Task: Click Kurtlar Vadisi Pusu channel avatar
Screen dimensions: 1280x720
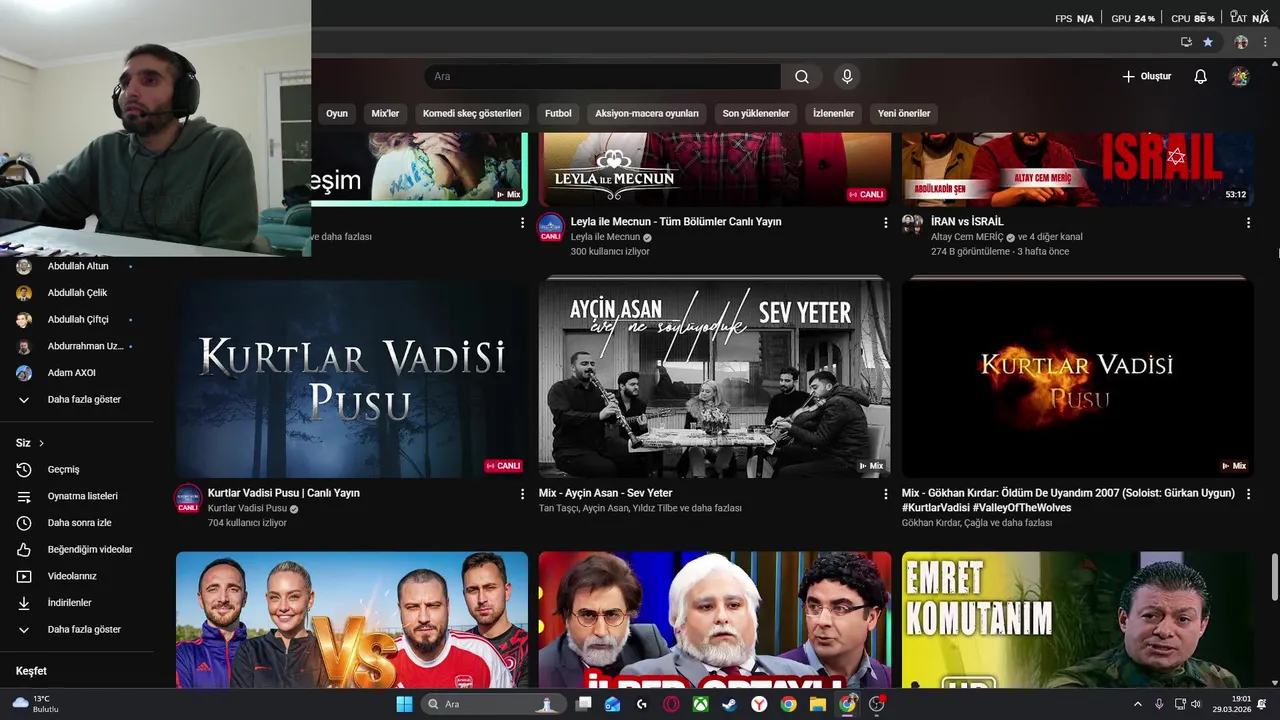Action: [188, 497]
